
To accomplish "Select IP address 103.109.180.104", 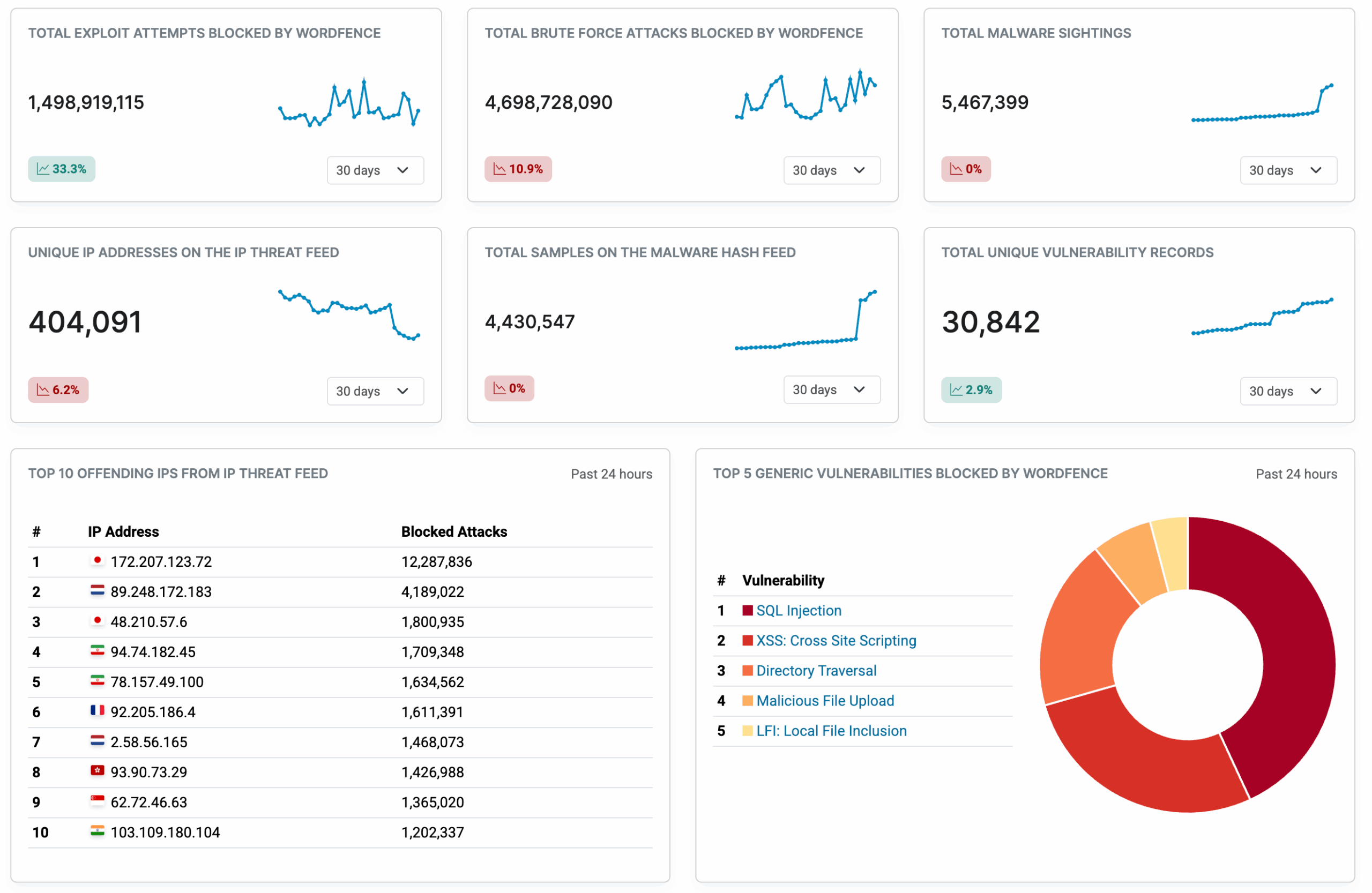I will pos(166,832).
